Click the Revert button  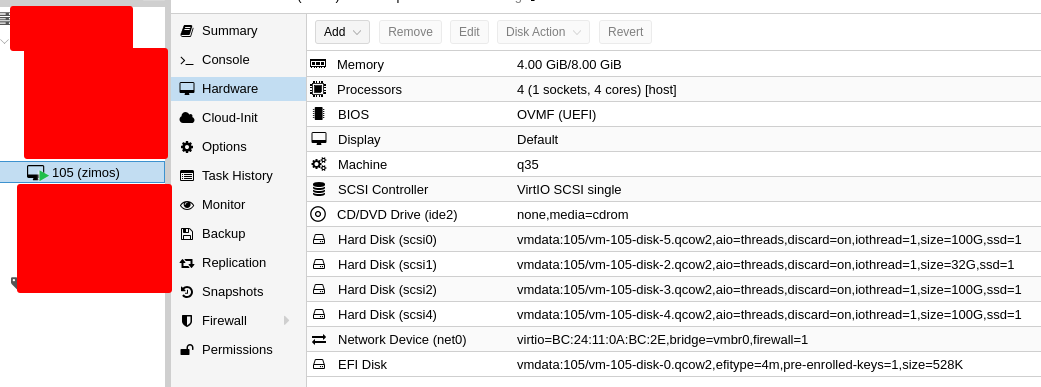point(625,32)
